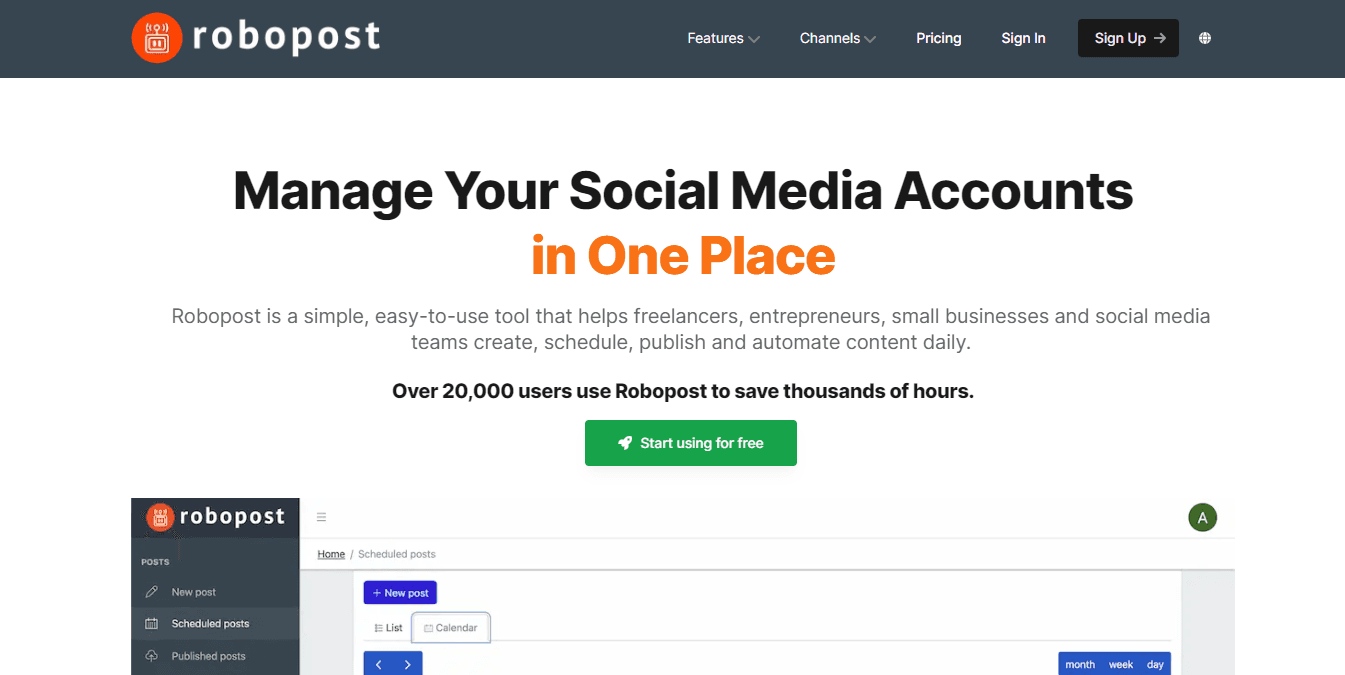Go to the previous calendar period
This screenshot has width=1345, height=675.
coord(378,664)
